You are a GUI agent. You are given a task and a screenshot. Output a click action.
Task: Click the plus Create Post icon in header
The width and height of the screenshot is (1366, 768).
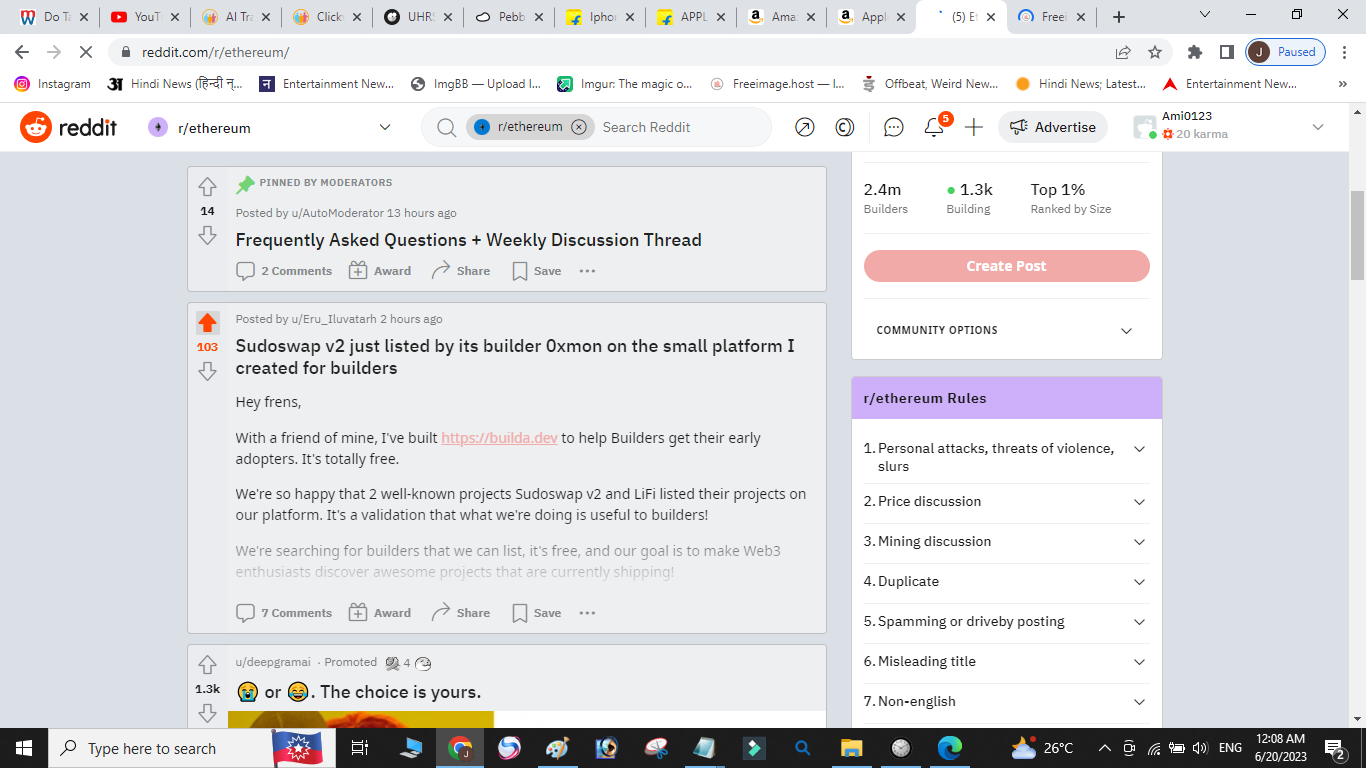pyautogui.click(x=974, y=127)
